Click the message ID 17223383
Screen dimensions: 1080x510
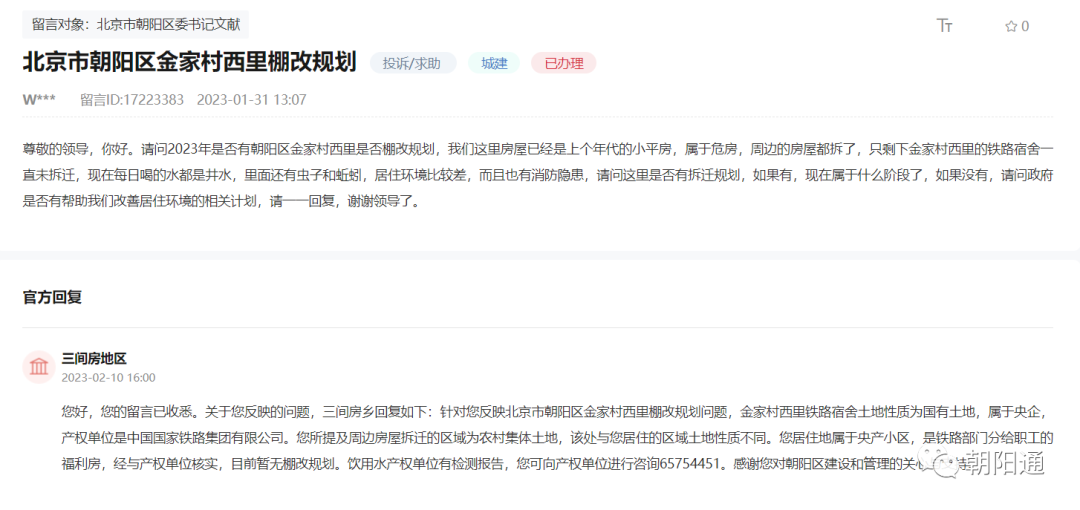coord(132,100)
